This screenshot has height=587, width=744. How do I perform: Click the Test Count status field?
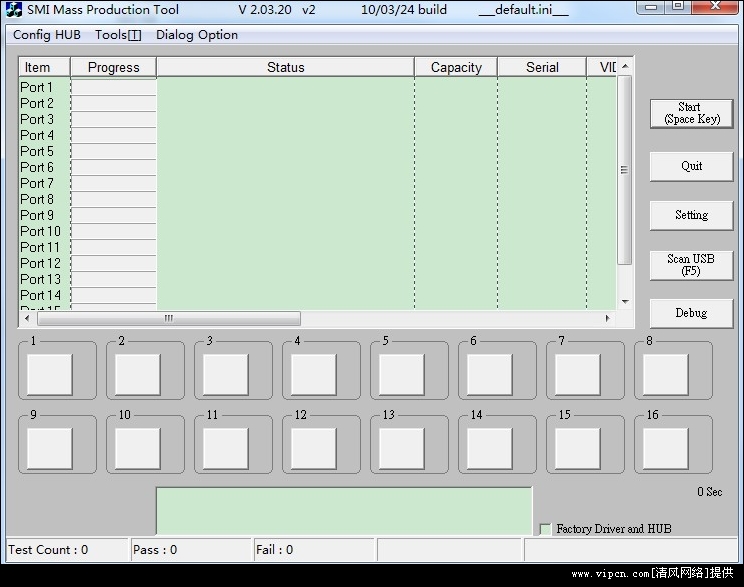[x=67, y=550]
